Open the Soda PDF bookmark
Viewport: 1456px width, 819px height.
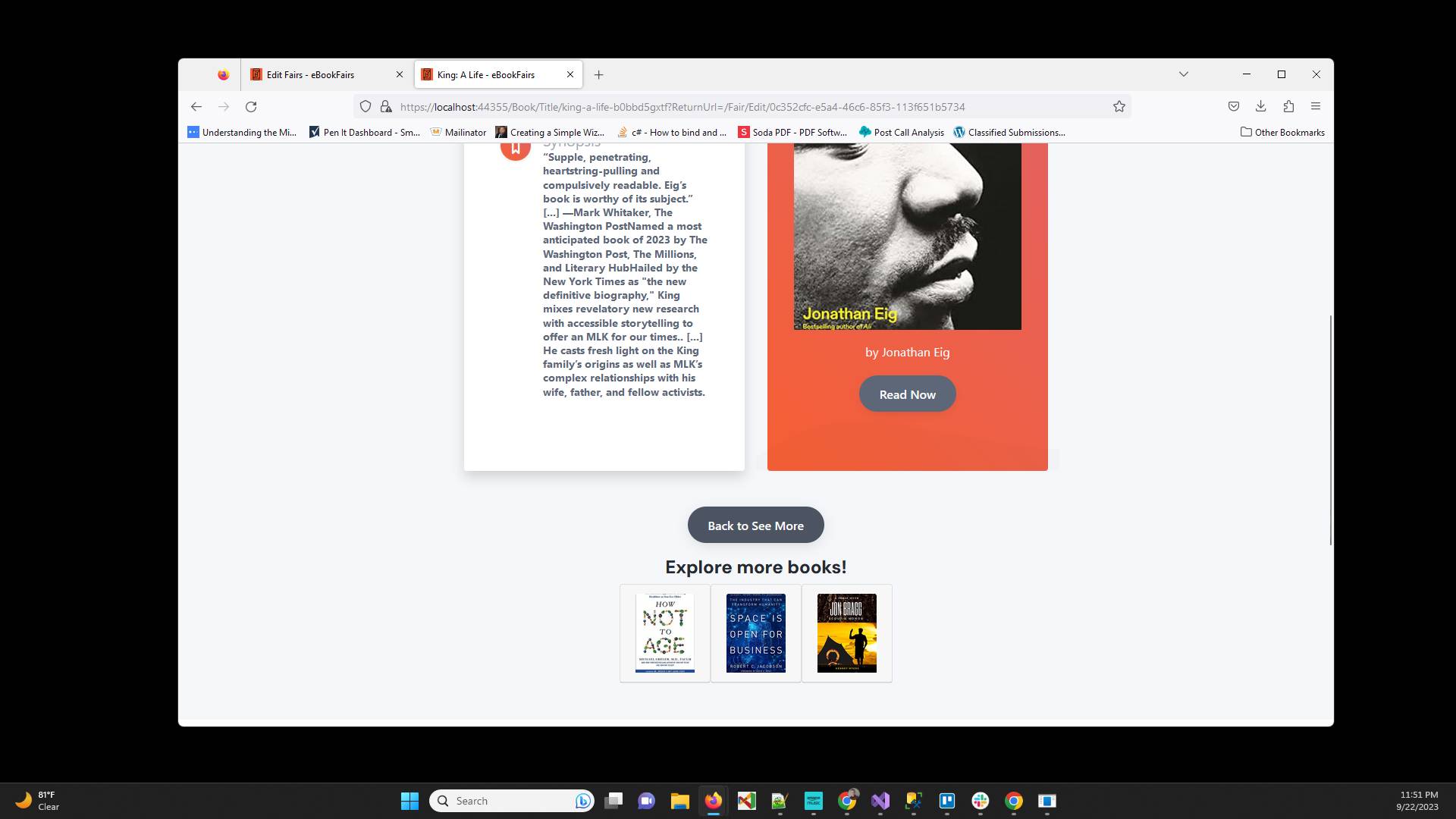click(x=792, y=132)
